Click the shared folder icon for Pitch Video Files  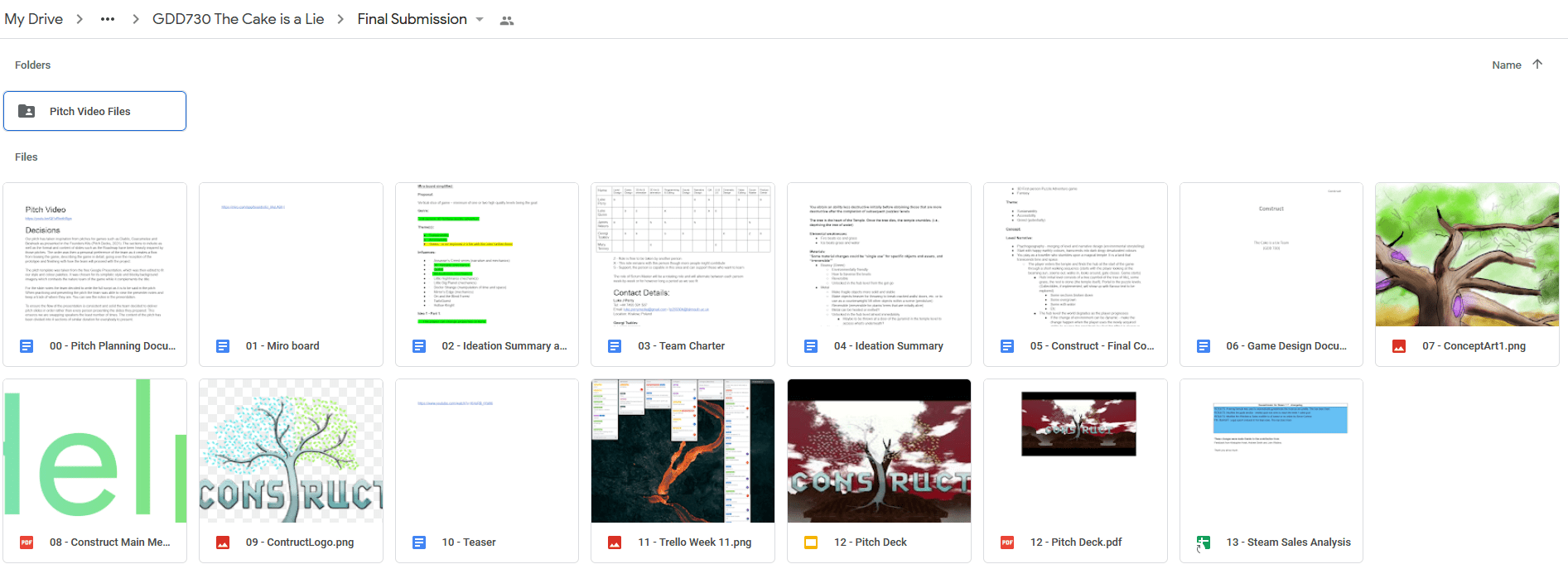[x=27, y=111]
